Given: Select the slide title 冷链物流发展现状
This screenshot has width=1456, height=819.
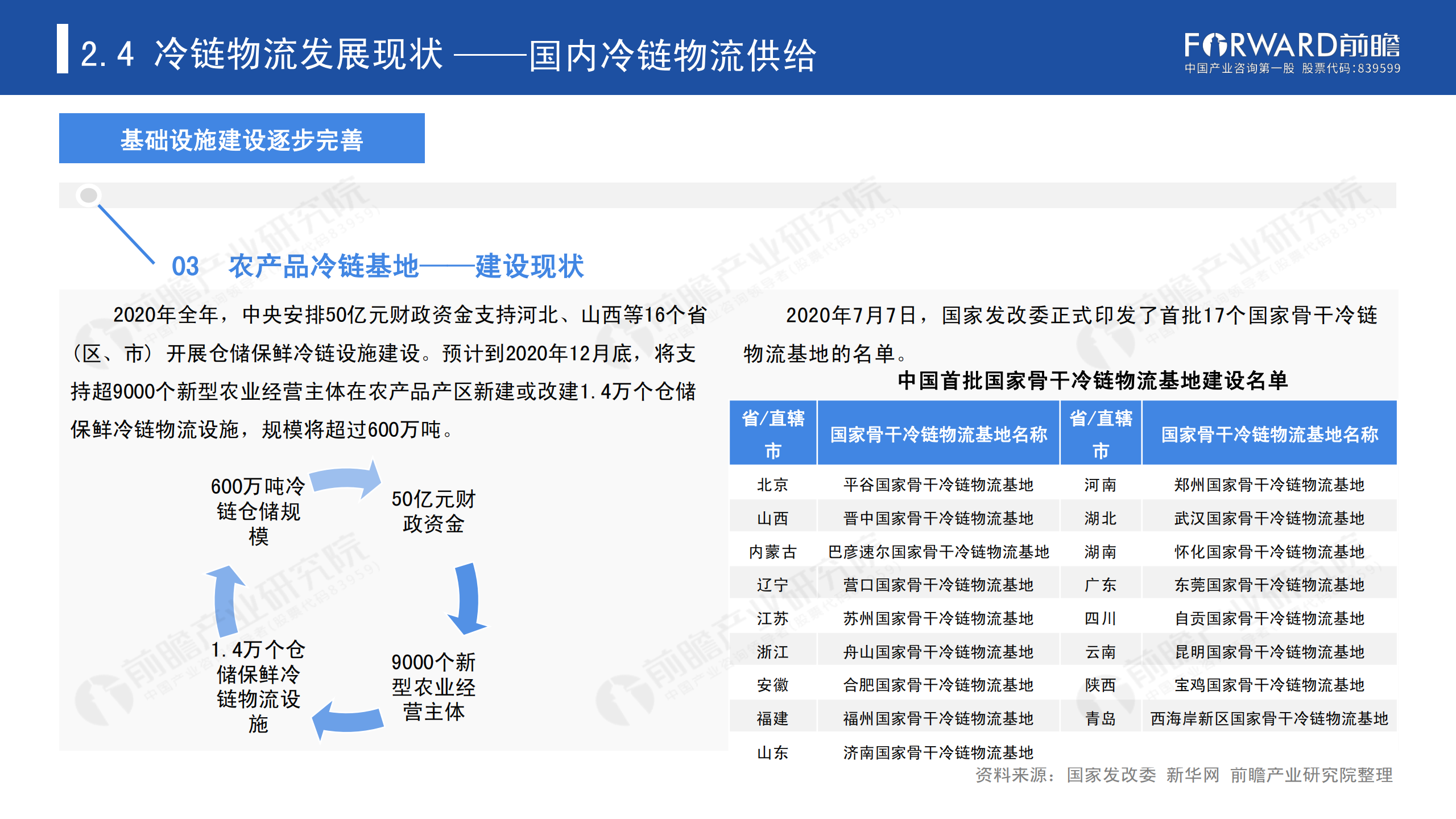Looking at the screenshot, I should pos(299,55).
